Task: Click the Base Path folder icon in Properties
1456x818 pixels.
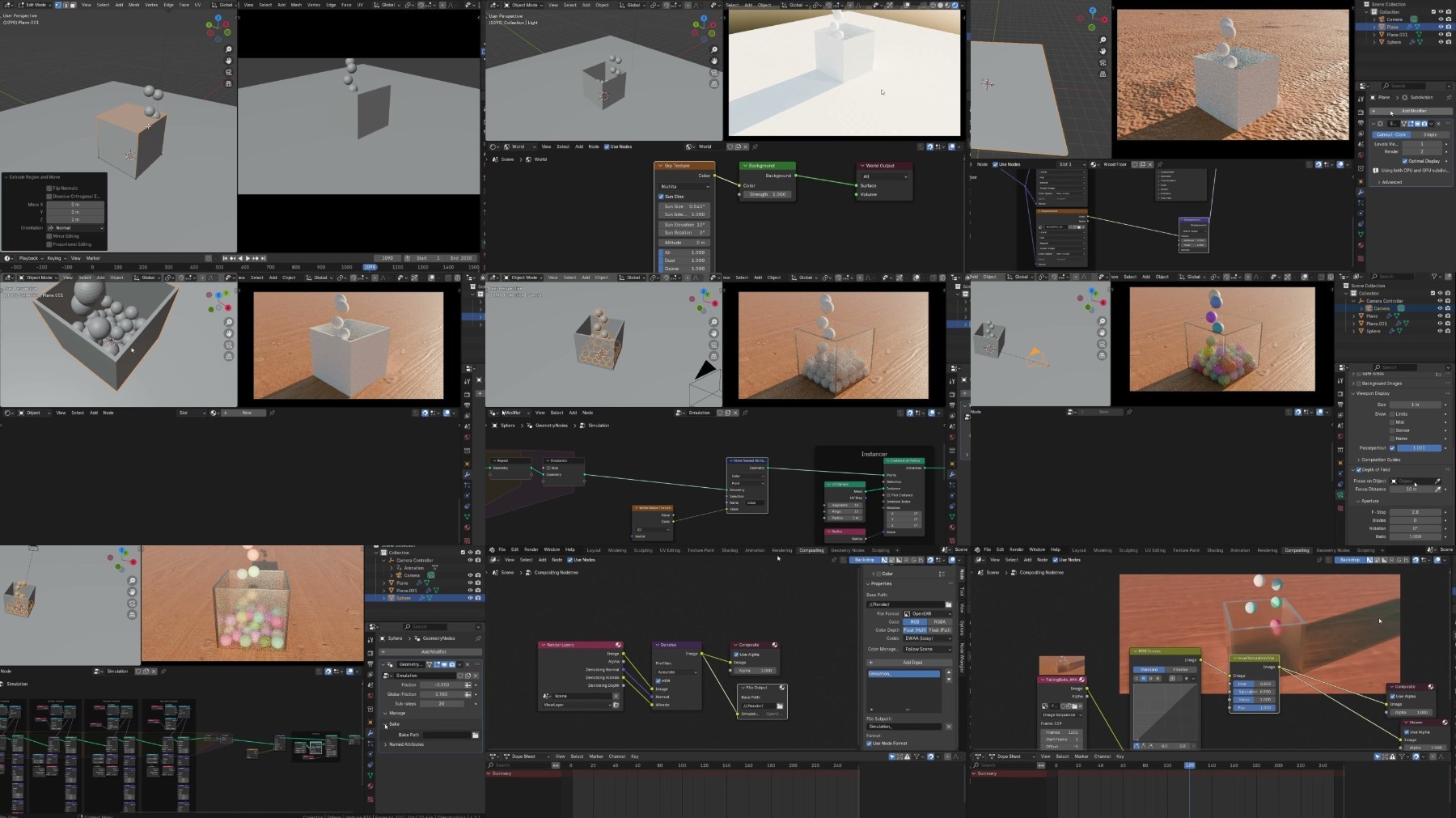Action: (948, 604)
